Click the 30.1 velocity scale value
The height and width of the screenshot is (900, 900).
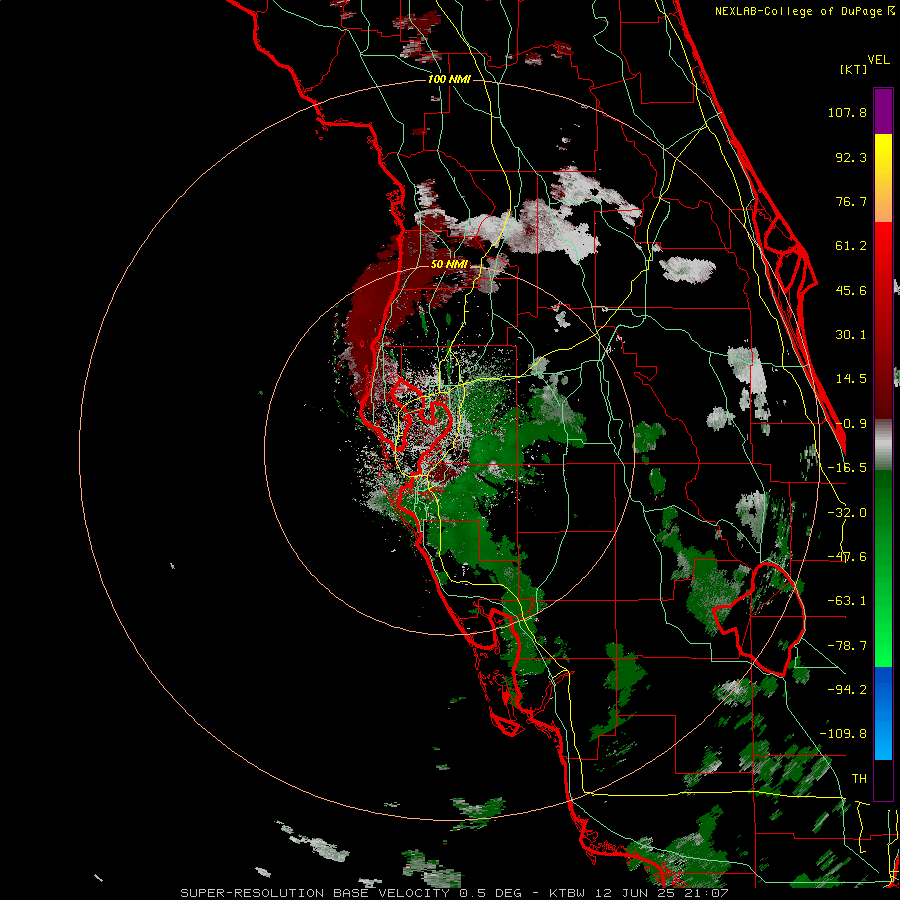(851, 335)
